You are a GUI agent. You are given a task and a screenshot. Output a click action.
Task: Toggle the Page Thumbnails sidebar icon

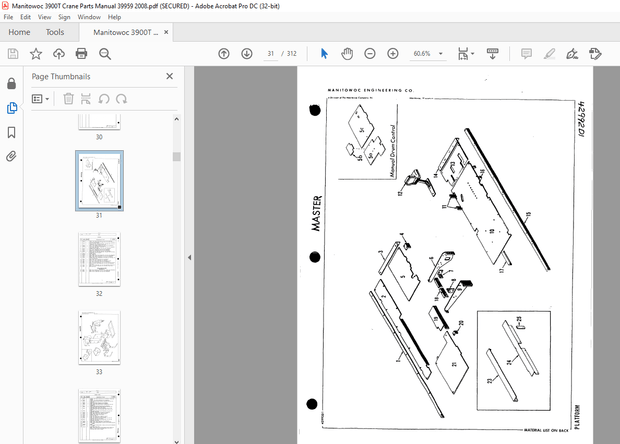(x=11, y=108)
